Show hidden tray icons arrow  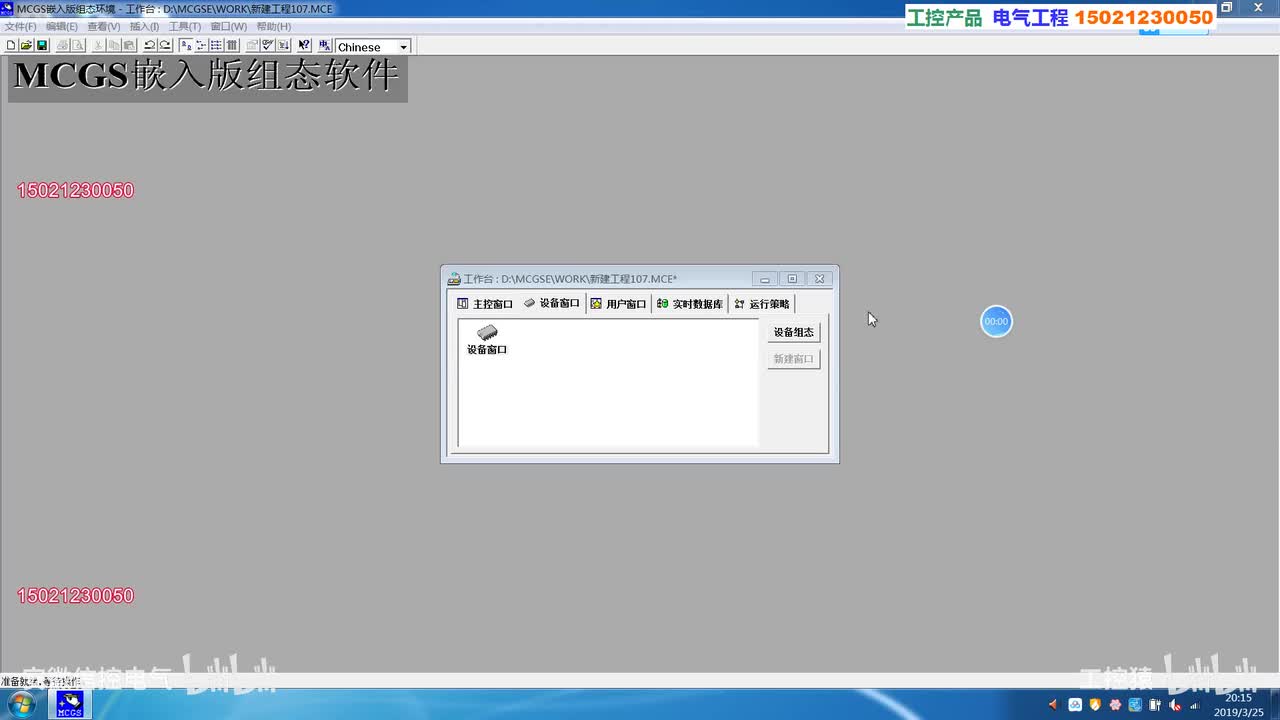[x=1052, y=705]
